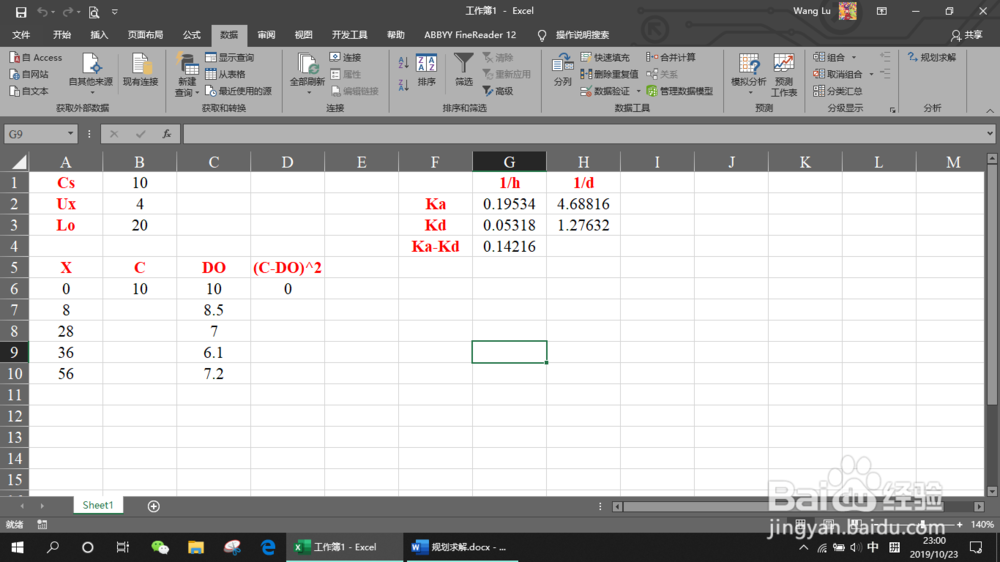Click Subtotal (分类汇总)
Screen dimensions: 1000x562
click(x=838, y=91)
